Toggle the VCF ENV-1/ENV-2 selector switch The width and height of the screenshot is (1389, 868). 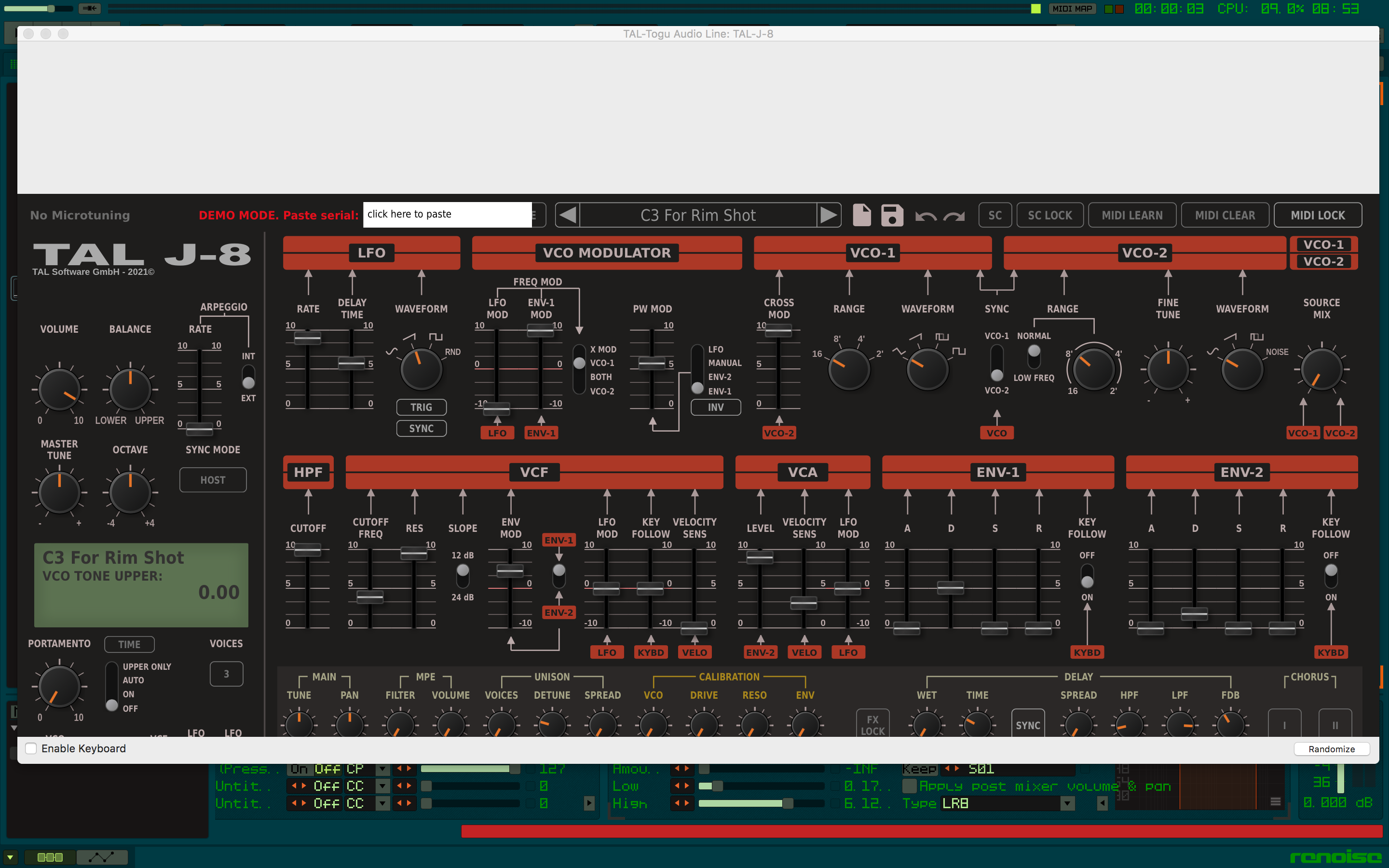[x=558, y=576]
